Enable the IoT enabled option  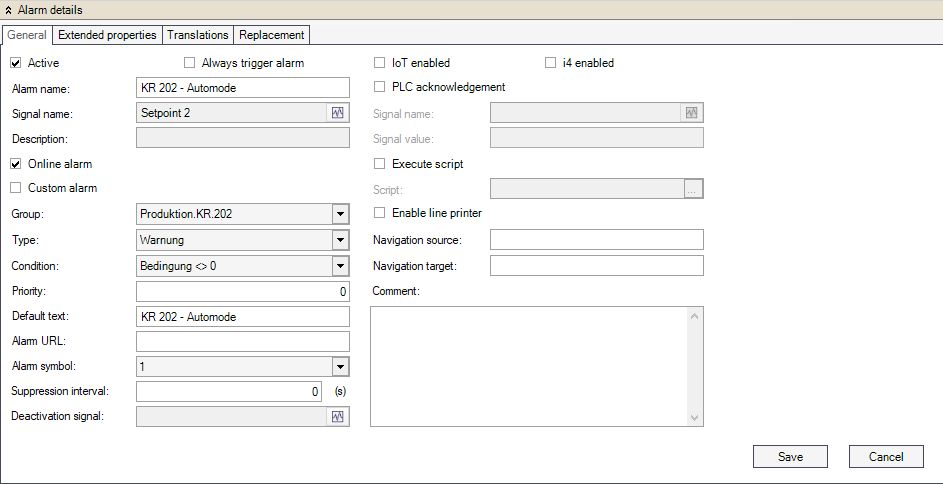[x=380, y=63]
